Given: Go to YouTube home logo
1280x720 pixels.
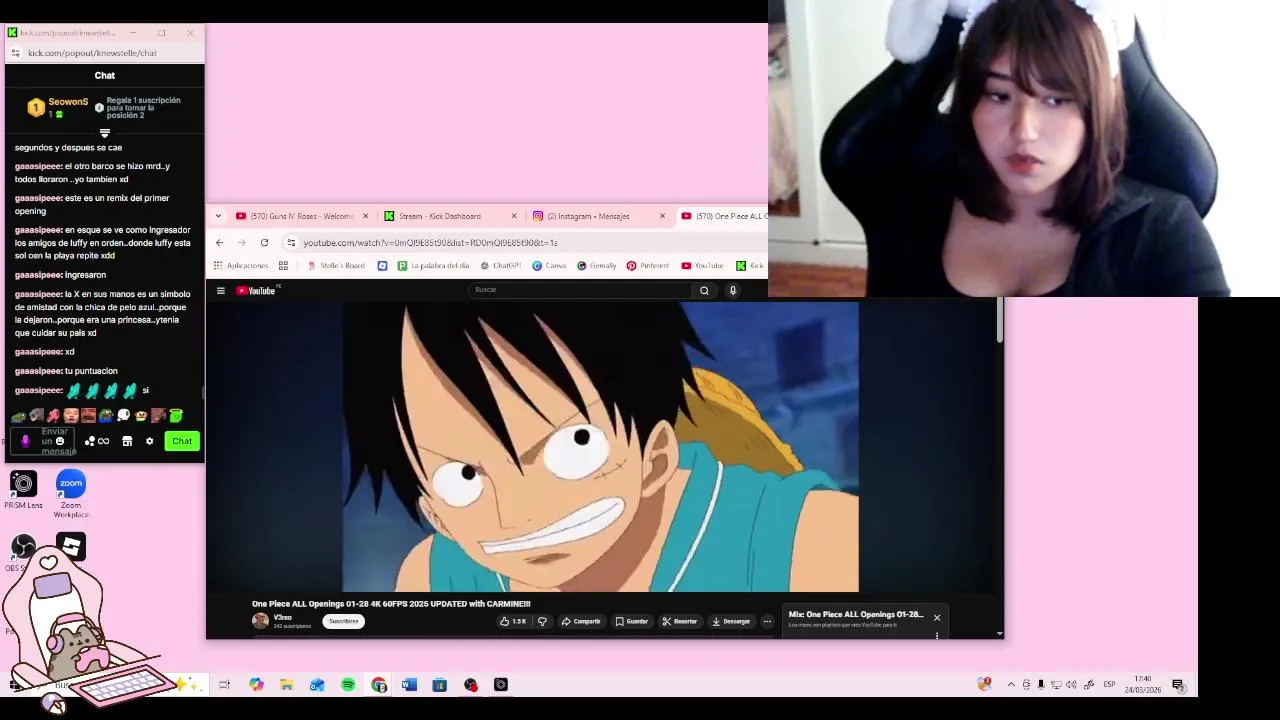Looking at the screenshot, I should click(x=256, y=291).
